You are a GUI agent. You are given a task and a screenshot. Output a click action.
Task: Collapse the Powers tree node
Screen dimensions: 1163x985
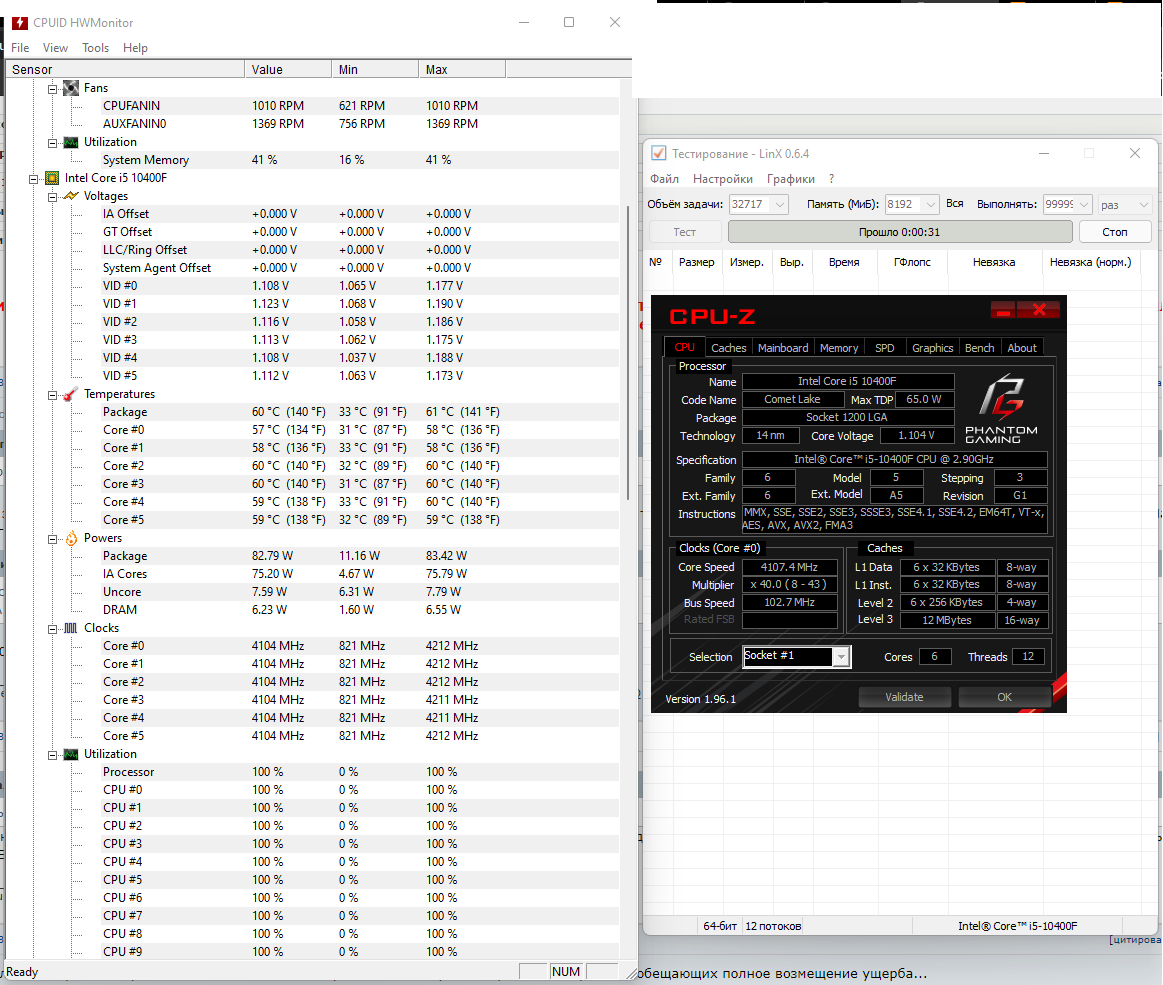pos(53,538)
